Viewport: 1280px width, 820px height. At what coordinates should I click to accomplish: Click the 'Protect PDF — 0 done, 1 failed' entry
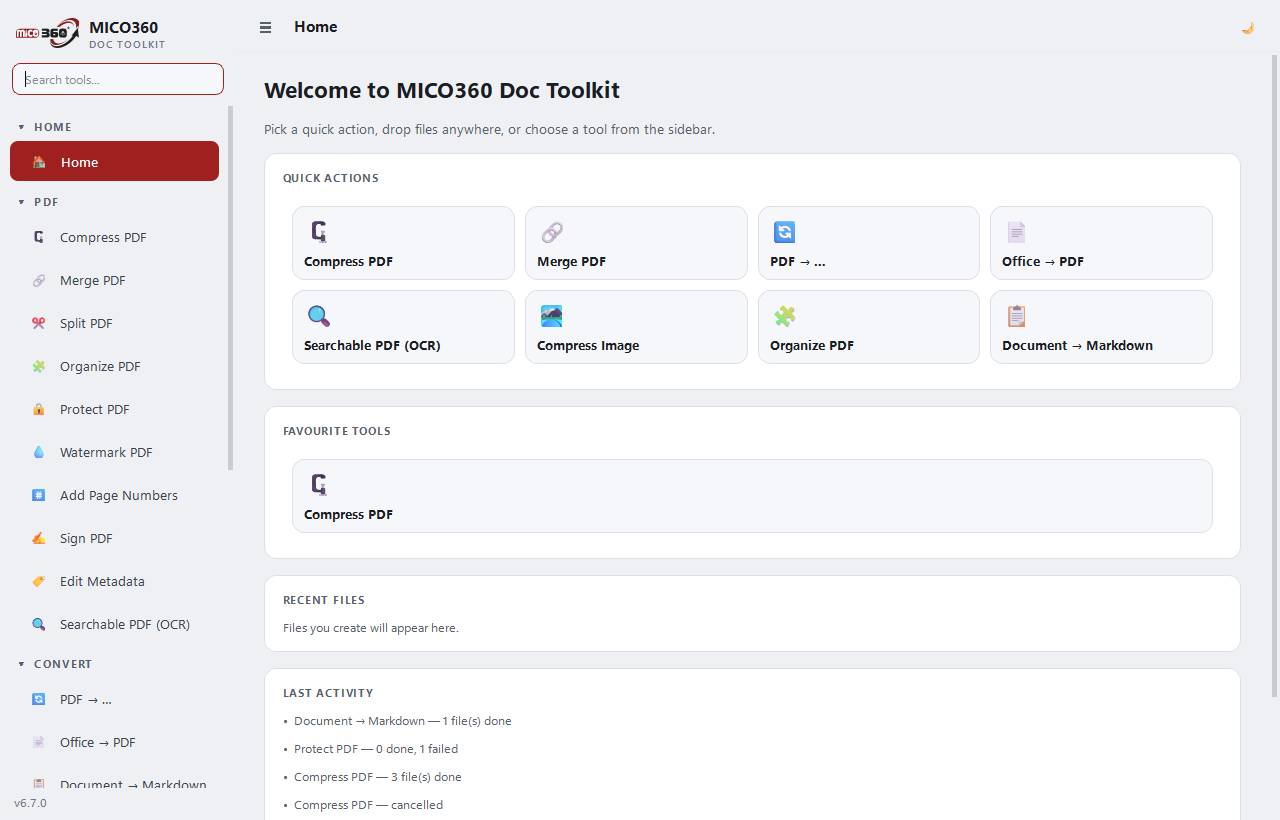pos(376,749)
